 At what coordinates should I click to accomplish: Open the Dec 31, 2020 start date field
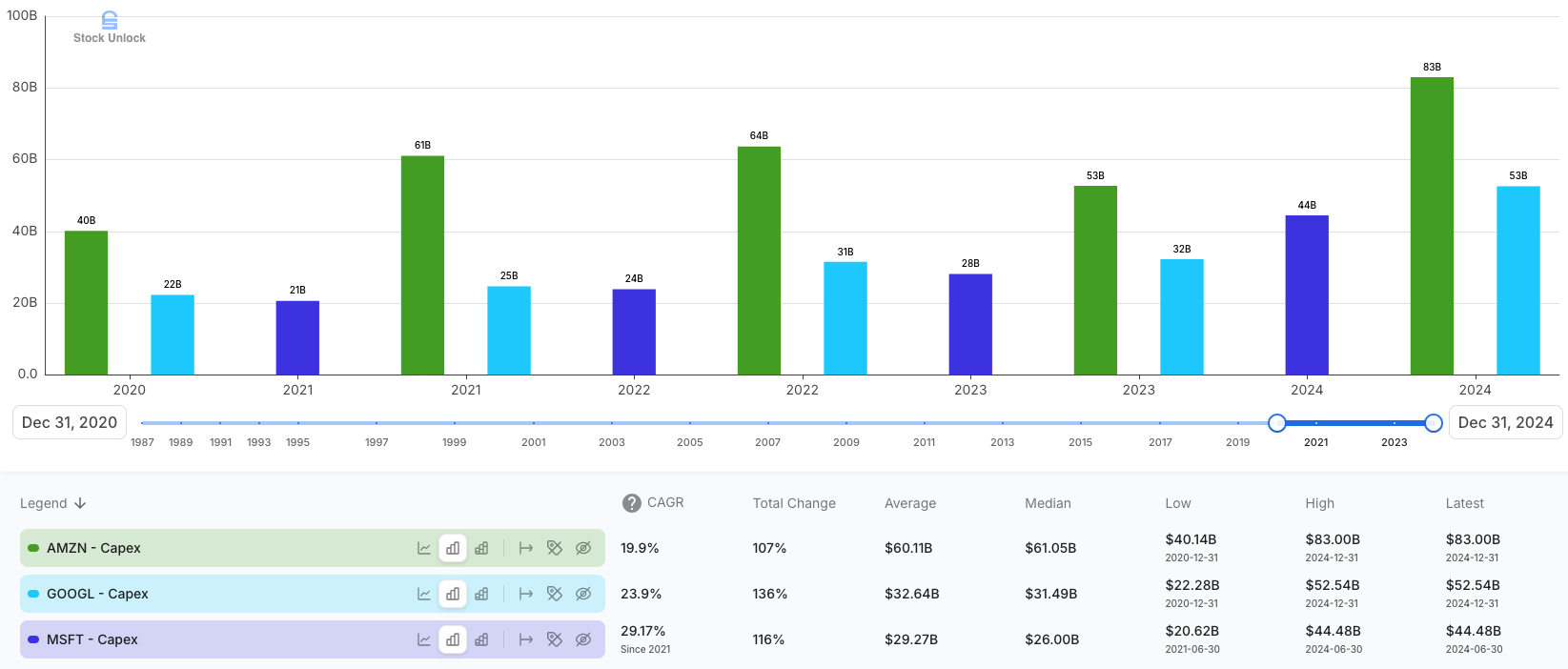coord(70,422)
